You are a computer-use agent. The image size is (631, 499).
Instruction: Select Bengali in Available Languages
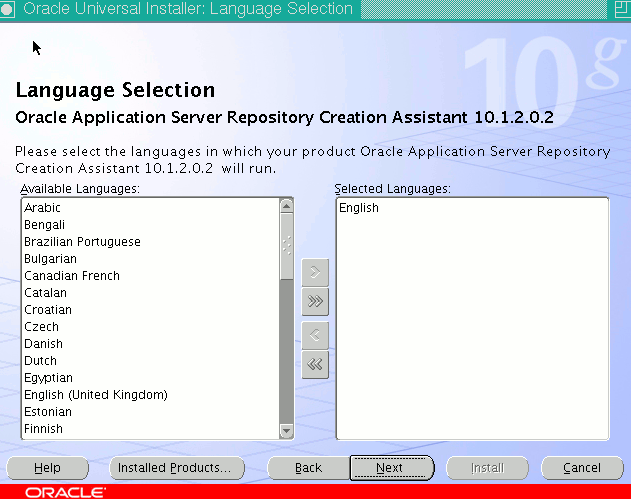[151, 225]
